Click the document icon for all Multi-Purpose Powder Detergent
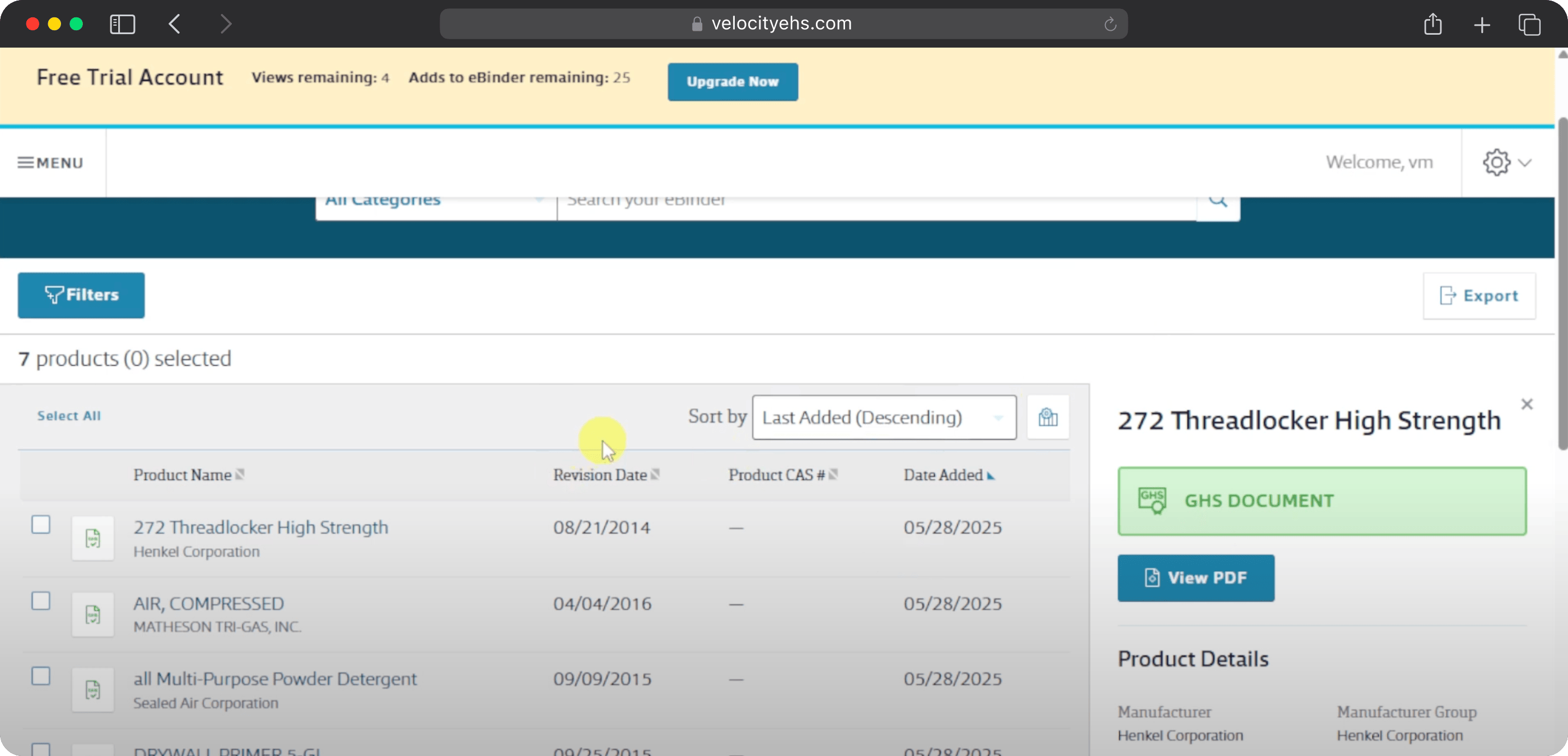This screenshot has height=756, width=1568. tap(92, 690)
